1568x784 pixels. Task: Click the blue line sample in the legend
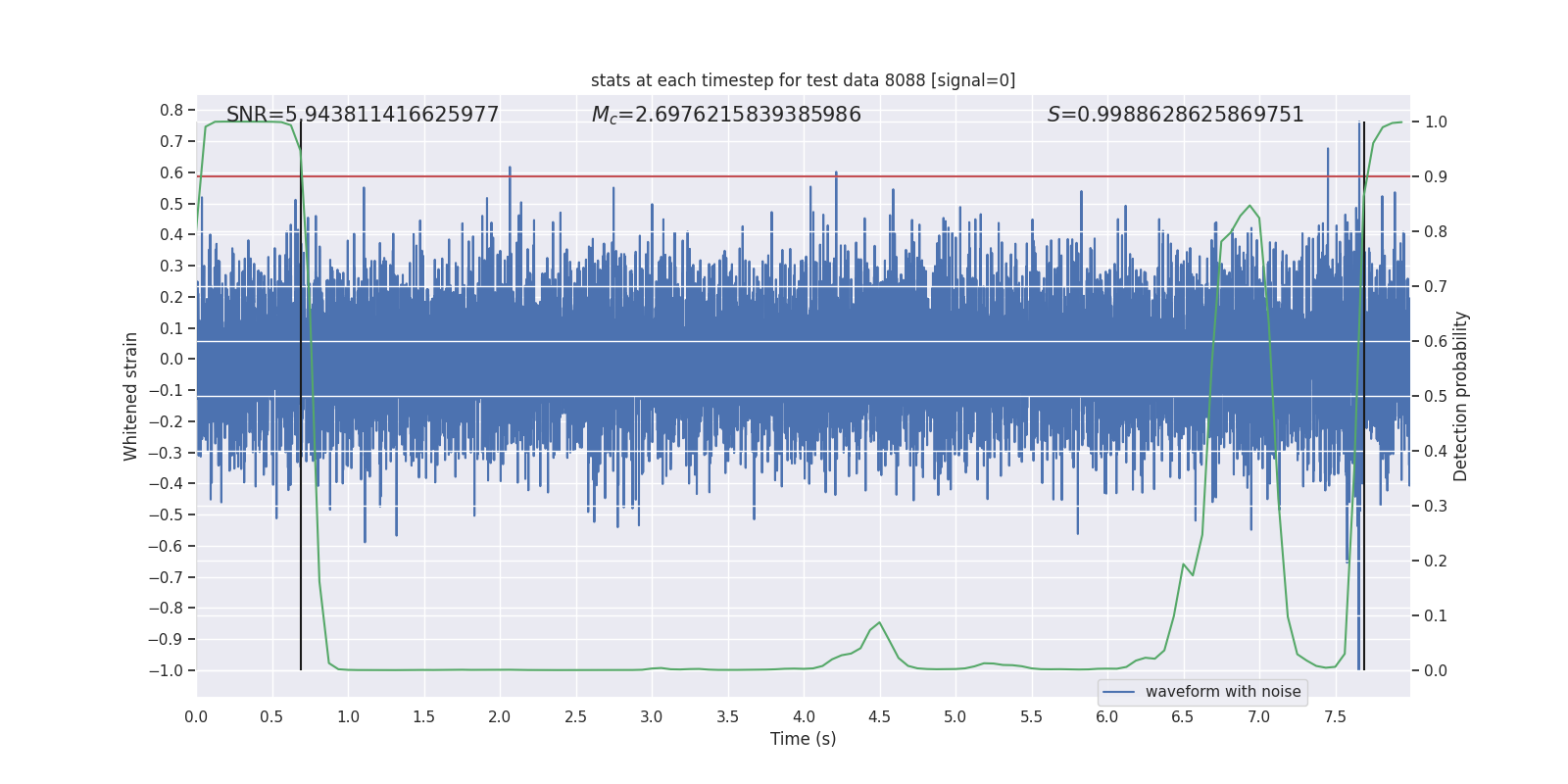(1118, 692)
